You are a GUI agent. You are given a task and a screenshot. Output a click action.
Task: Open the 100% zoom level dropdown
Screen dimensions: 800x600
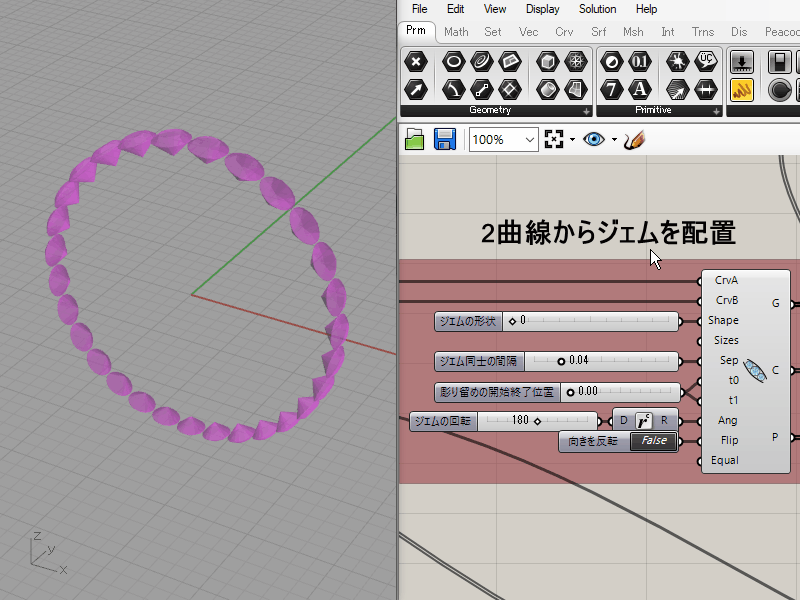pos(530,140)
